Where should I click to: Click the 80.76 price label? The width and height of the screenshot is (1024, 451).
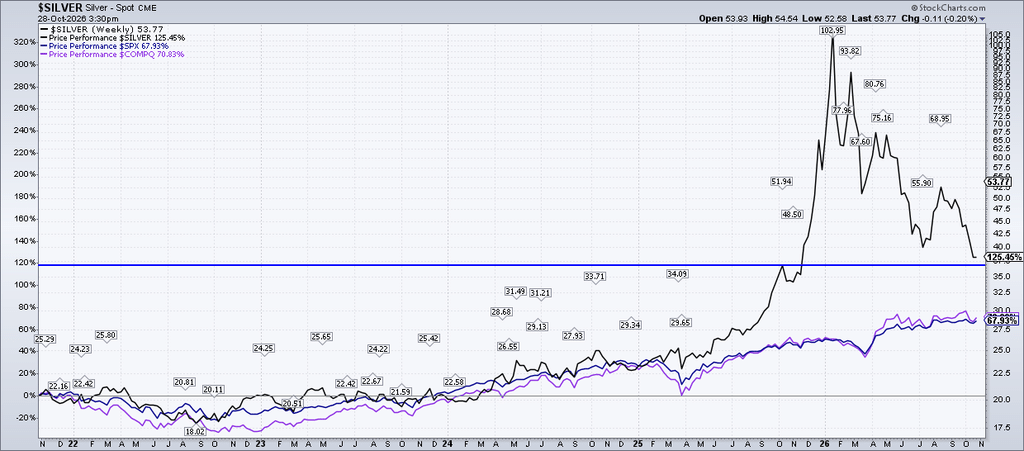coord(874,84)
